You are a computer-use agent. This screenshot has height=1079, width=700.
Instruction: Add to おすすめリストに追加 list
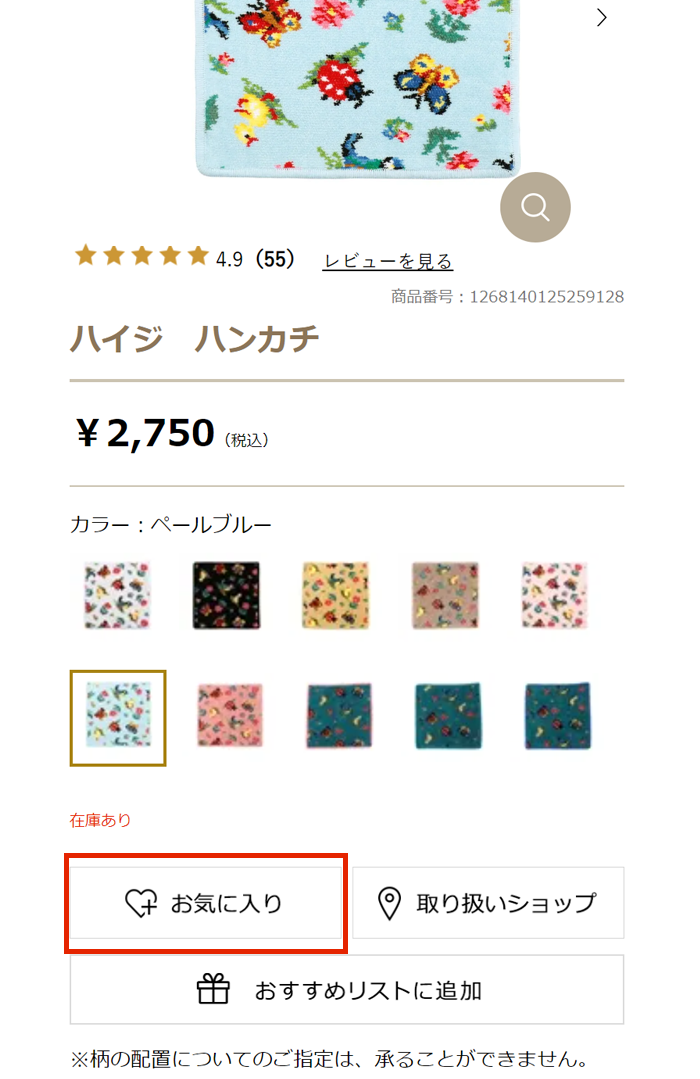(x=347, y=990)
